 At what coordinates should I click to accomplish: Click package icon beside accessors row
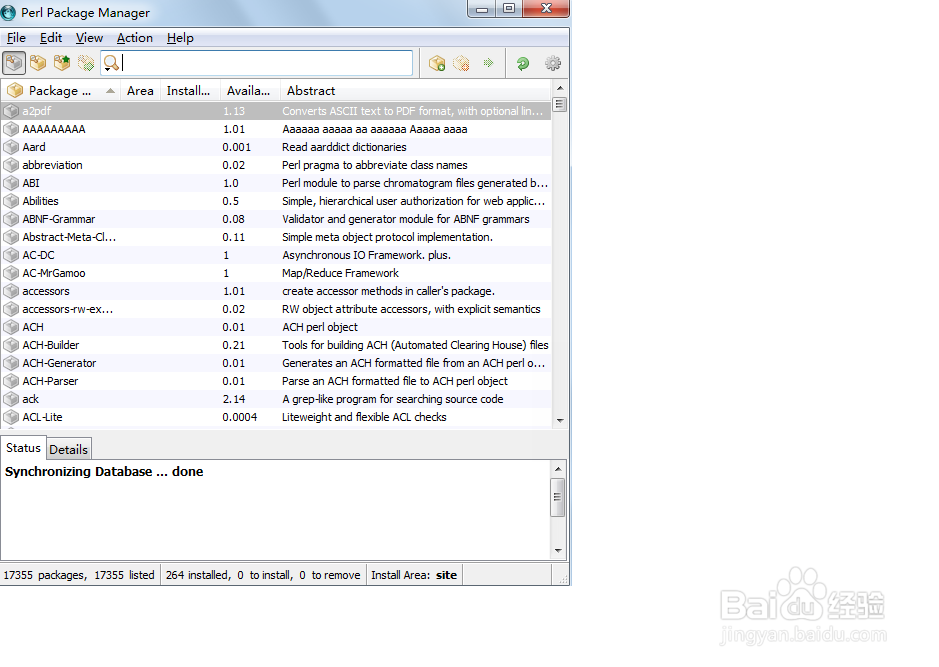click(x=11, y=291)
